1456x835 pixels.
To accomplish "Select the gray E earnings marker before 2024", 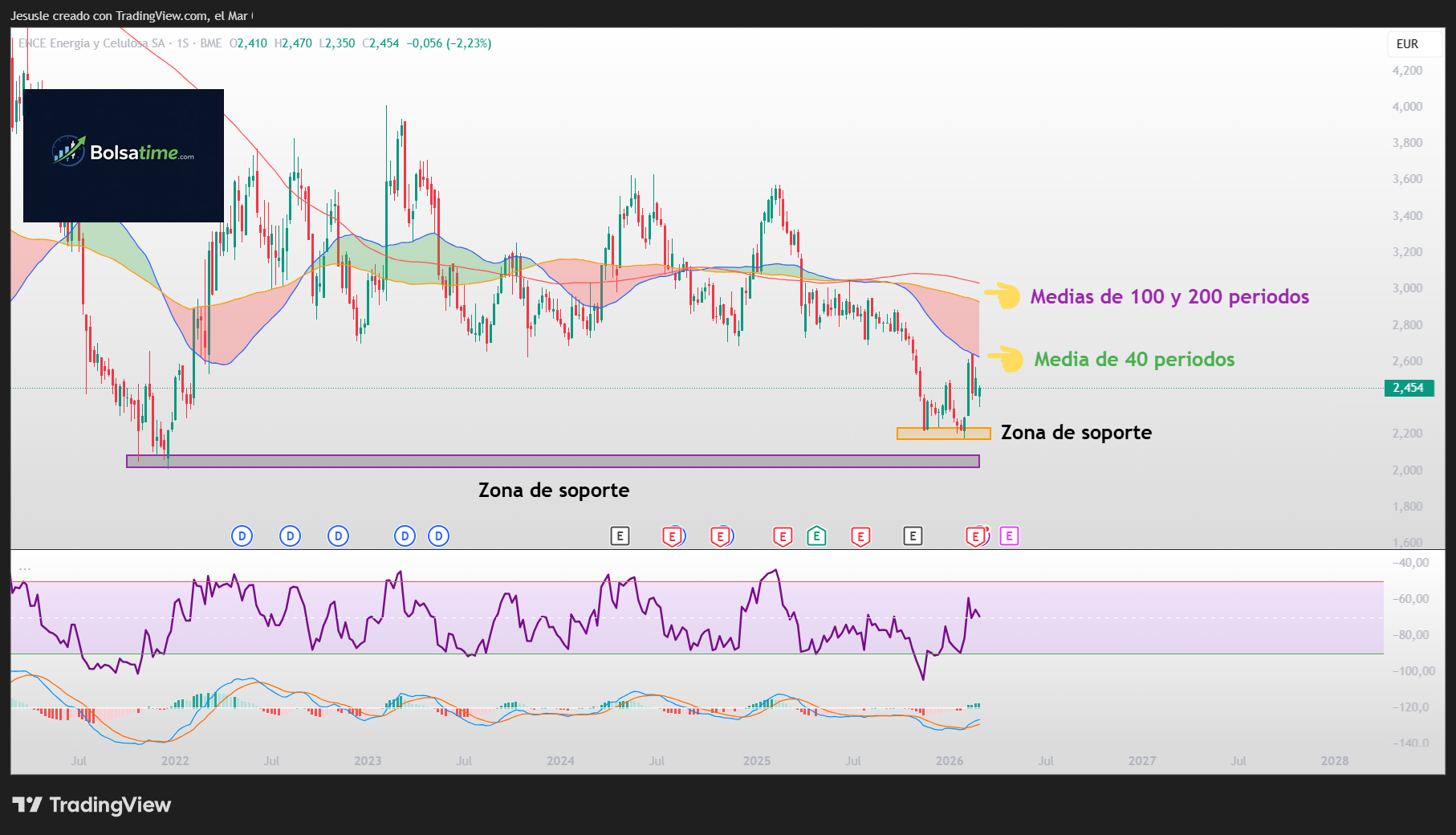I will coord(620,536).
